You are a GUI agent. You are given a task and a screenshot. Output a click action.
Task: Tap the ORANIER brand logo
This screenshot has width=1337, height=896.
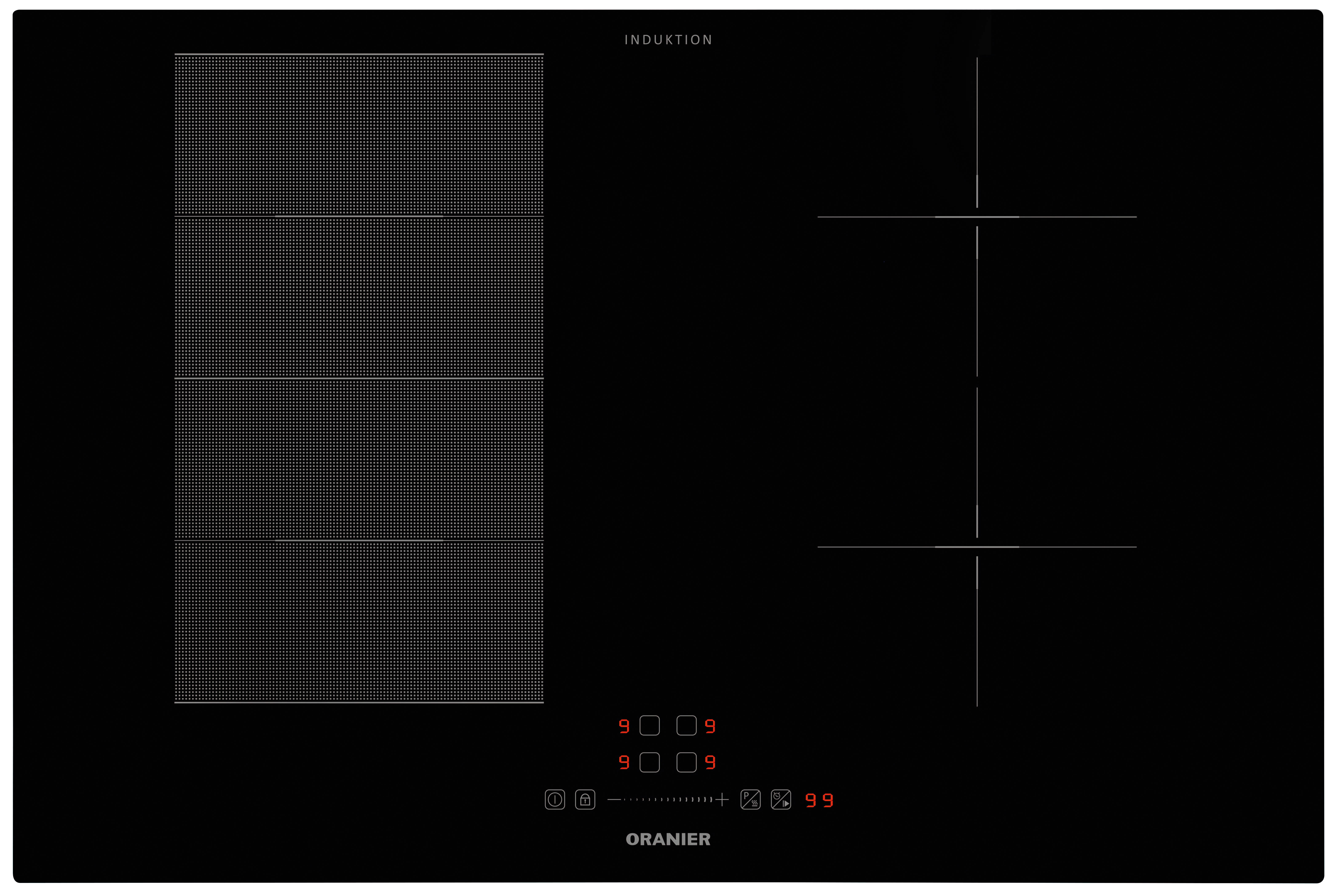(668, 839)
